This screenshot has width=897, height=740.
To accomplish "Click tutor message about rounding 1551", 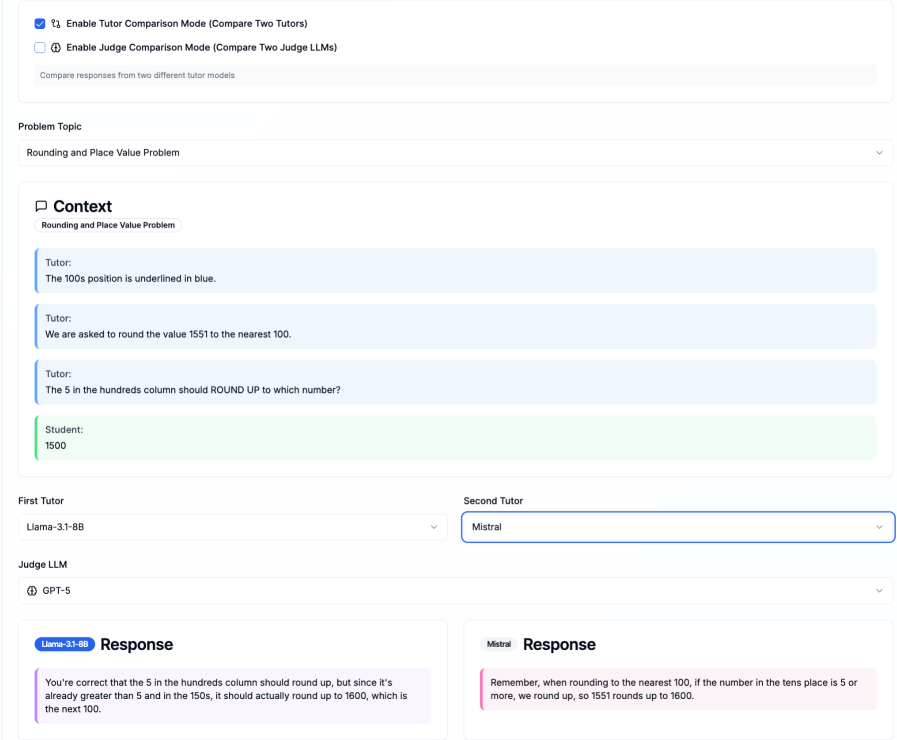I will [455, 326].
